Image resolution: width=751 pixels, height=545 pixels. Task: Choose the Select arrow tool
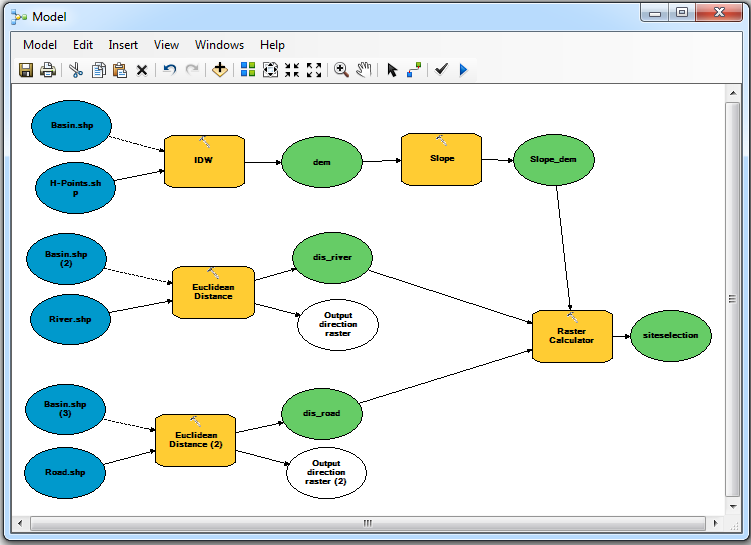(x=392, y=70)
